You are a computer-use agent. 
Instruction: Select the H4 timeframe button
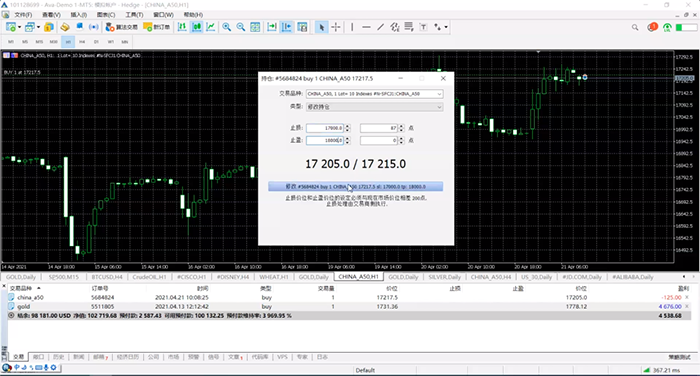[82, 42]
